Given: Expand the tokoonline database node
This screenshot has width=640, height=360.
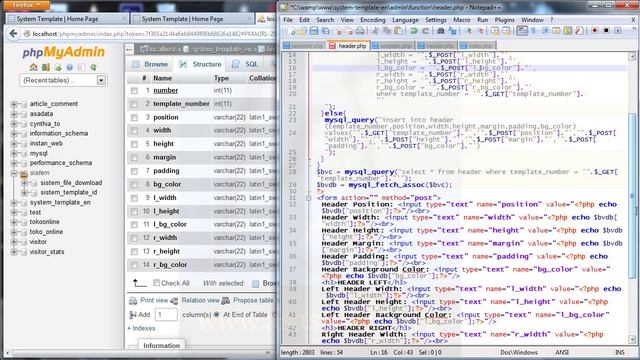Looking at the screenshot, I should tap(14, 222).
